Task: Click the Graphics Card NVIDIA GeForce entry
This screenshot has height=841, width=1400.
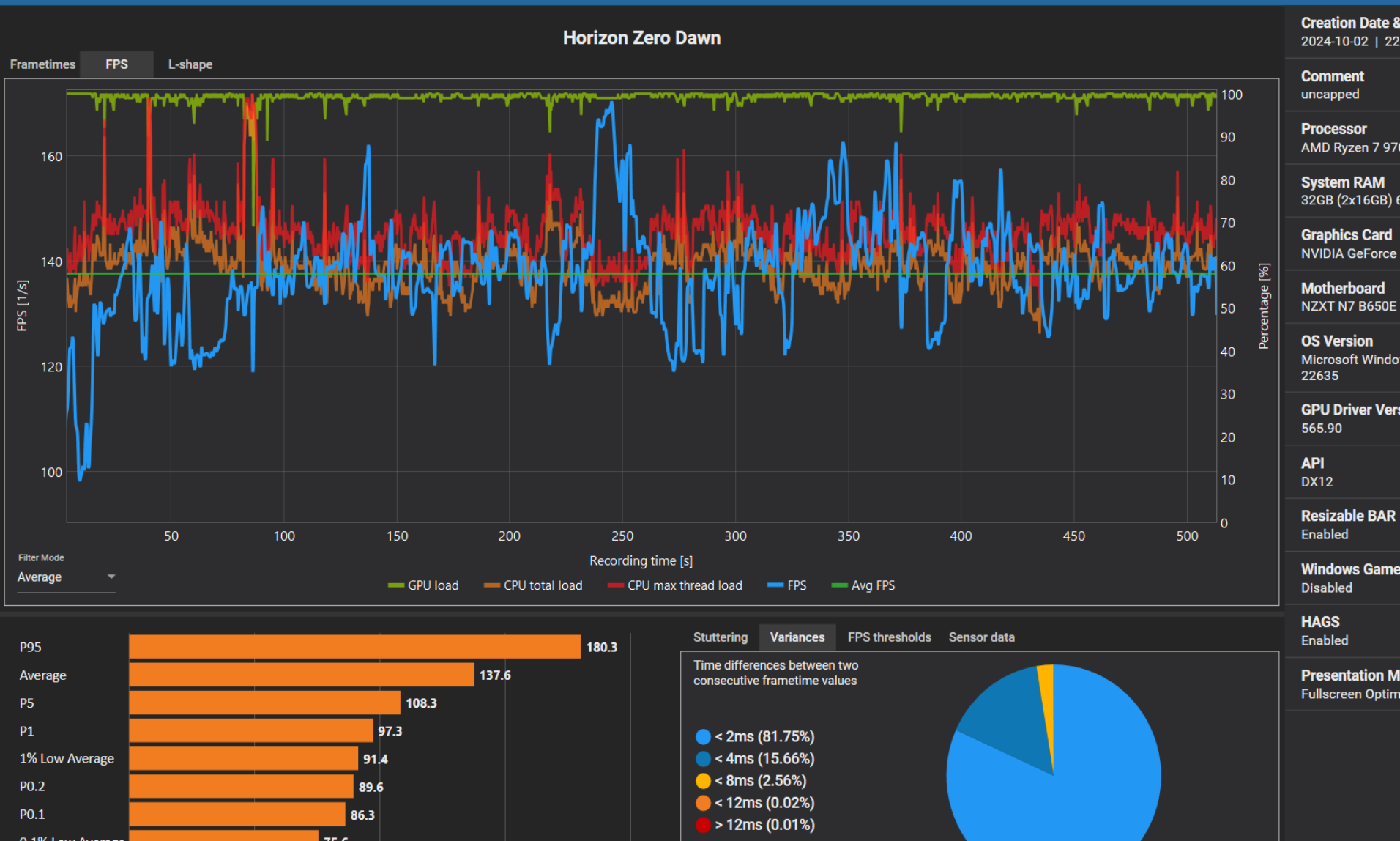Action: click(1342, 244)
